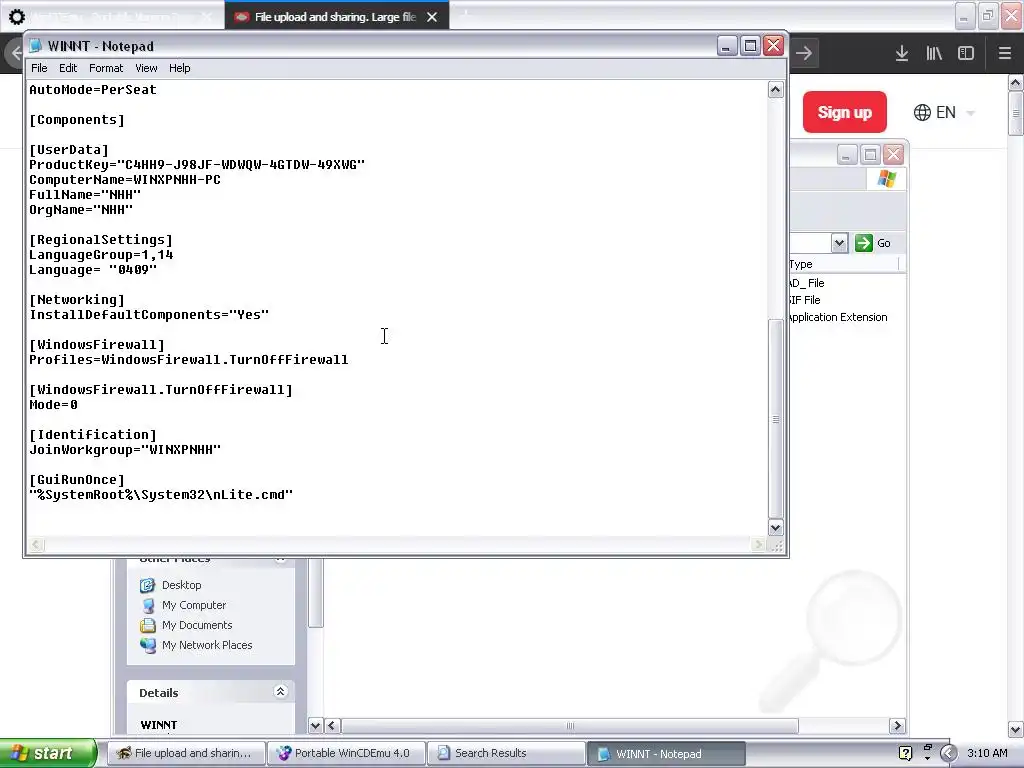Image resolution: width=1024 pixels, height=768 pixels.
Task: Click the red Sign up button
Action: coord(844,112)
